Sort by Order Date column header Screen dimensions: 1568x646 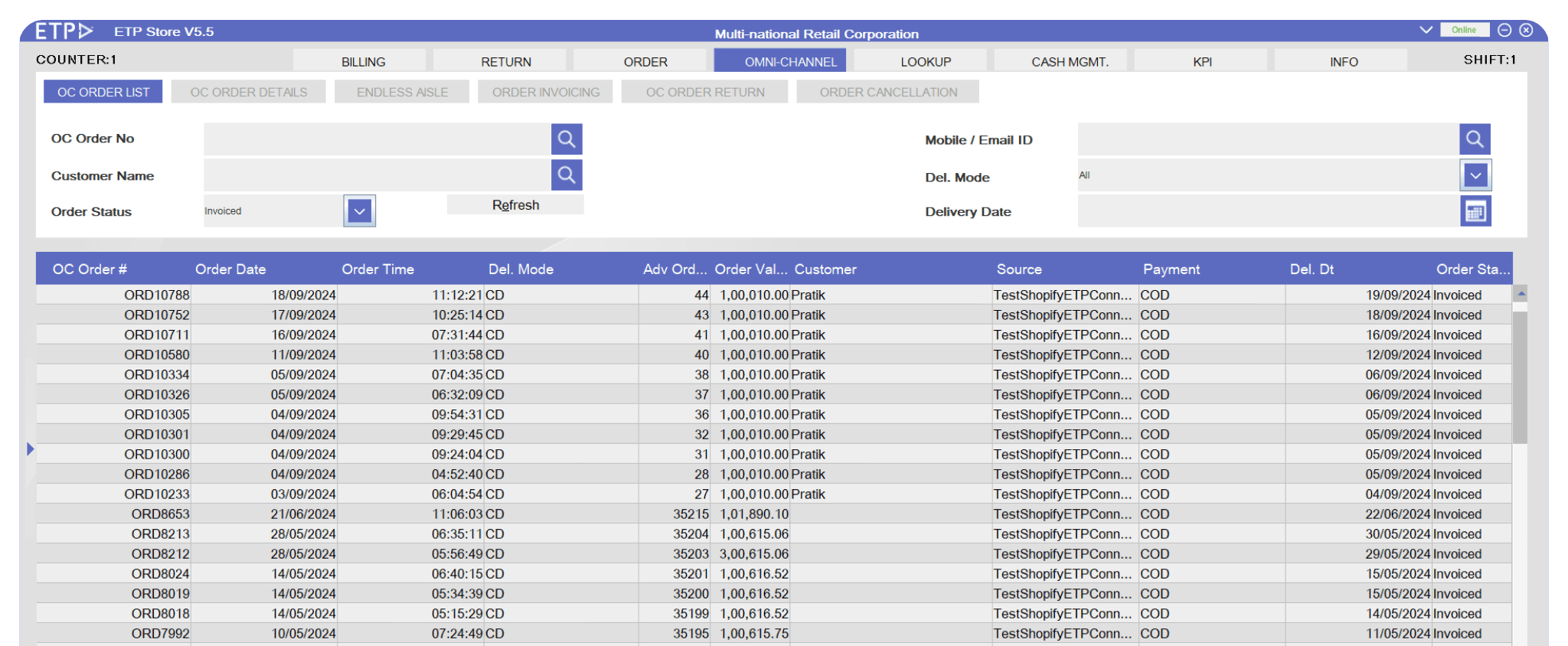pyautogui.click(x=230, y=269)
